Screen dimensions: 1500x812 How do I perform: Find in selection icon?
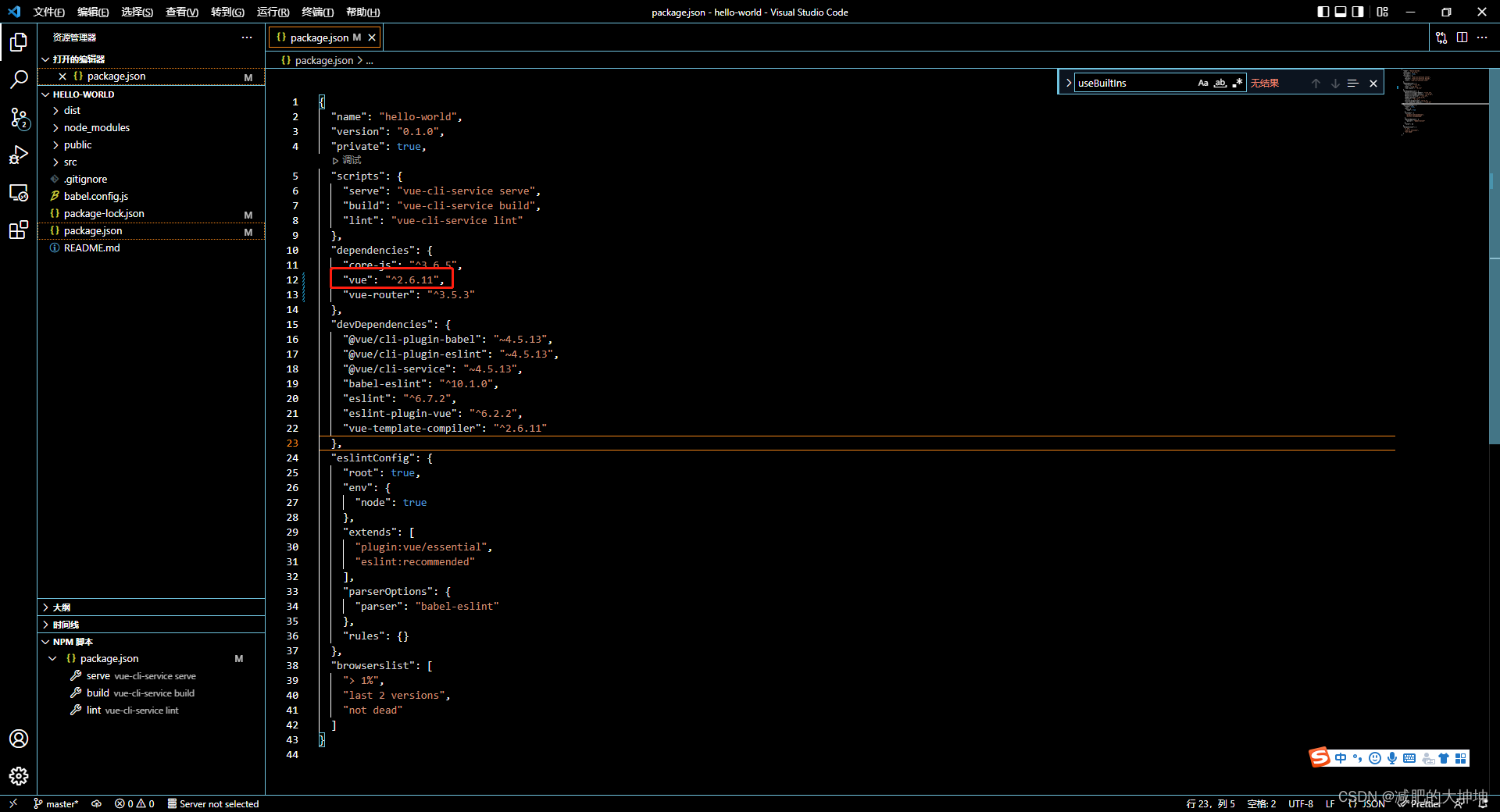(1353, 84)
